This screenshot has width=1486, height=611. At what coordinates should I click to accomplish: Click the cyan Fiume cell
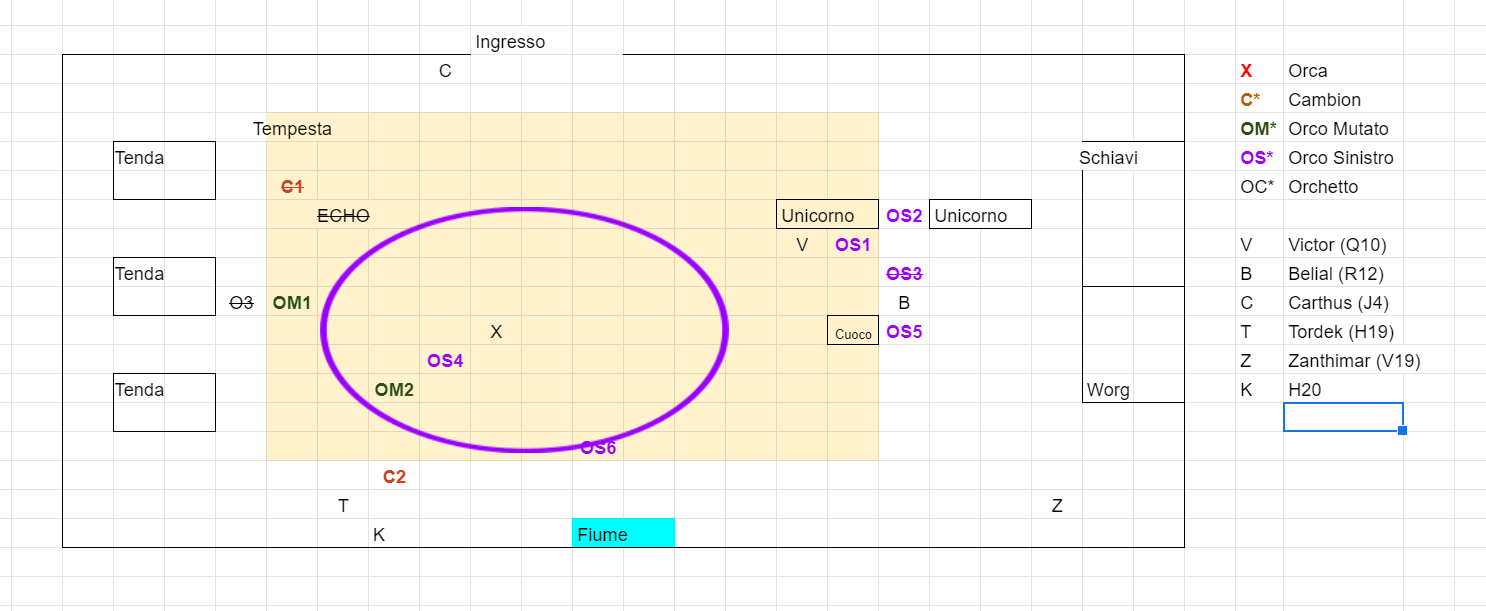click(622, 534)
